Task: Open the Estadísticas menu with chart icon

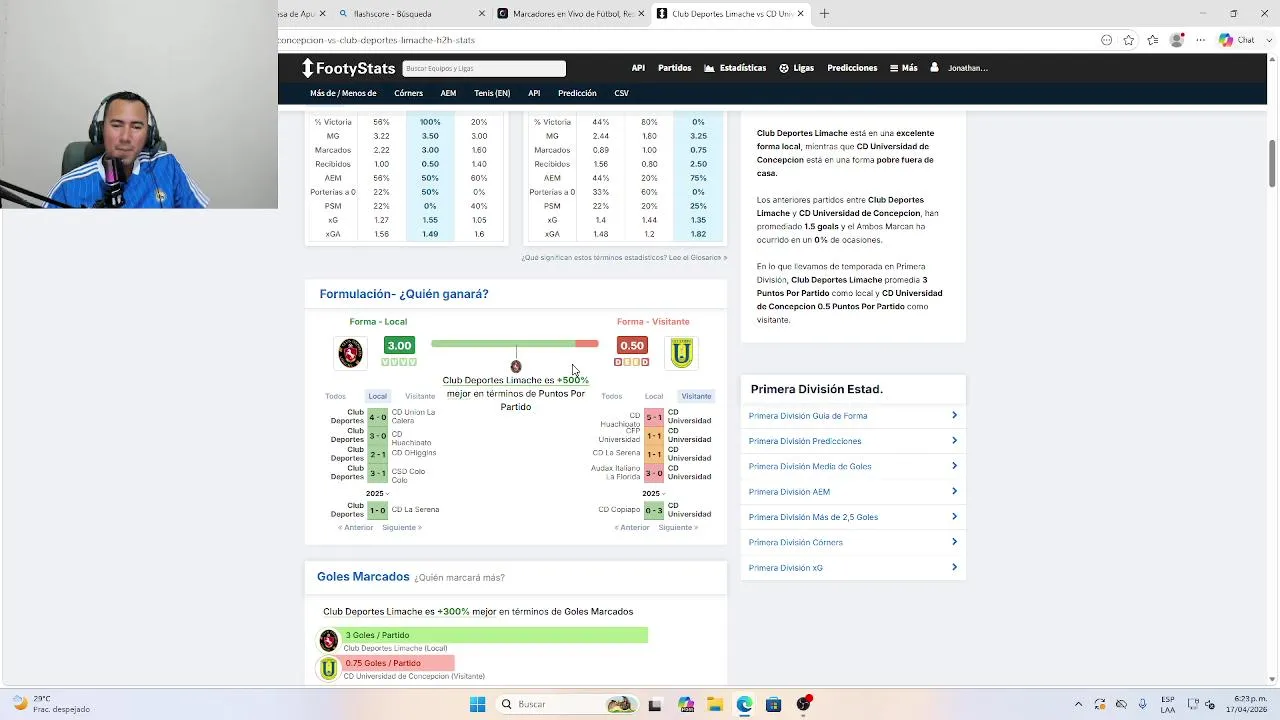Action: point(735,68)
